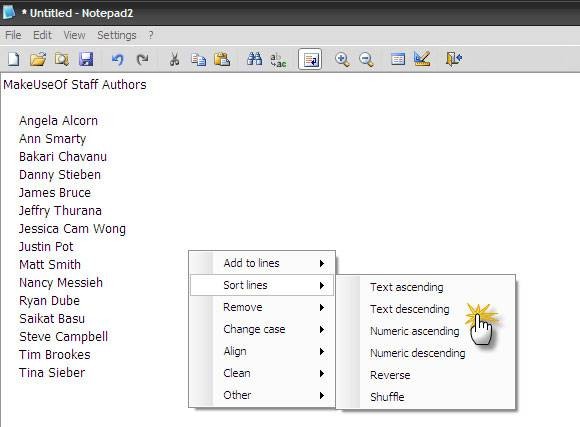The height and width of the screenshot is (427, 580).
Task: Expand the Align submenu
Action: click(x=262, y=351)
